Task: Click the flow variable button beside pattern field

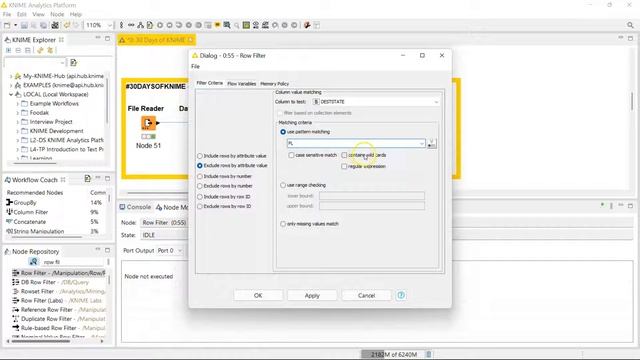Action: click(x=431, y=143)
